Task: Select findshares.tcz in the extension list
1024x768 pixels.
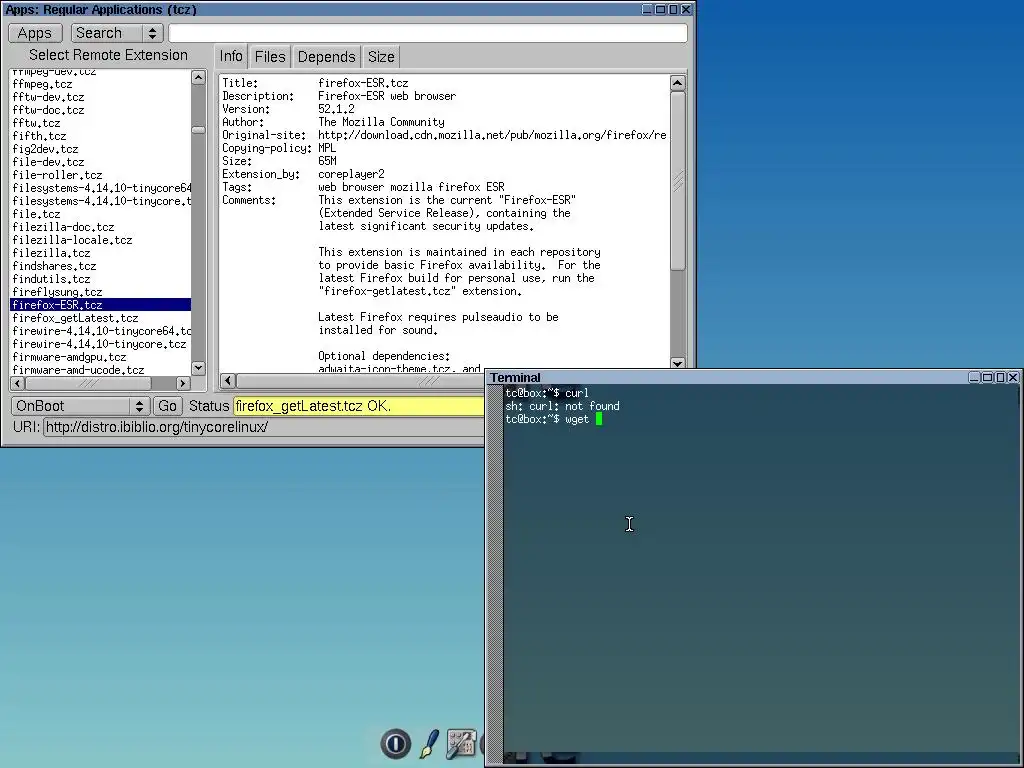Action: (100, 266)
